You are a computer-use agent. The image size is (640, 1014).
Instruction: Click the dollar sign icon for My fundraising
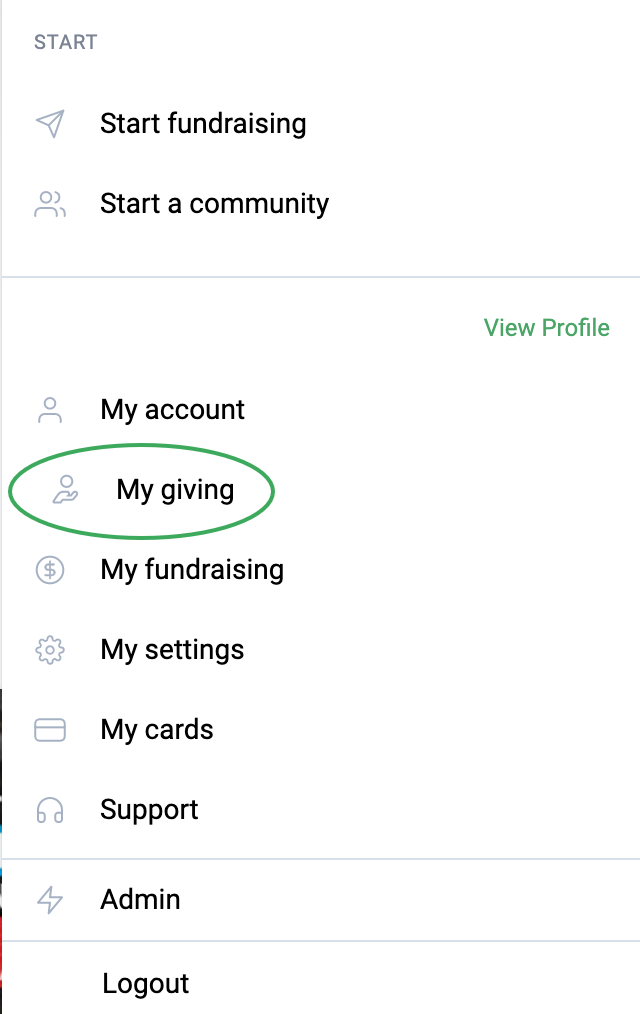pyautogui.click(x=49, y=569)
